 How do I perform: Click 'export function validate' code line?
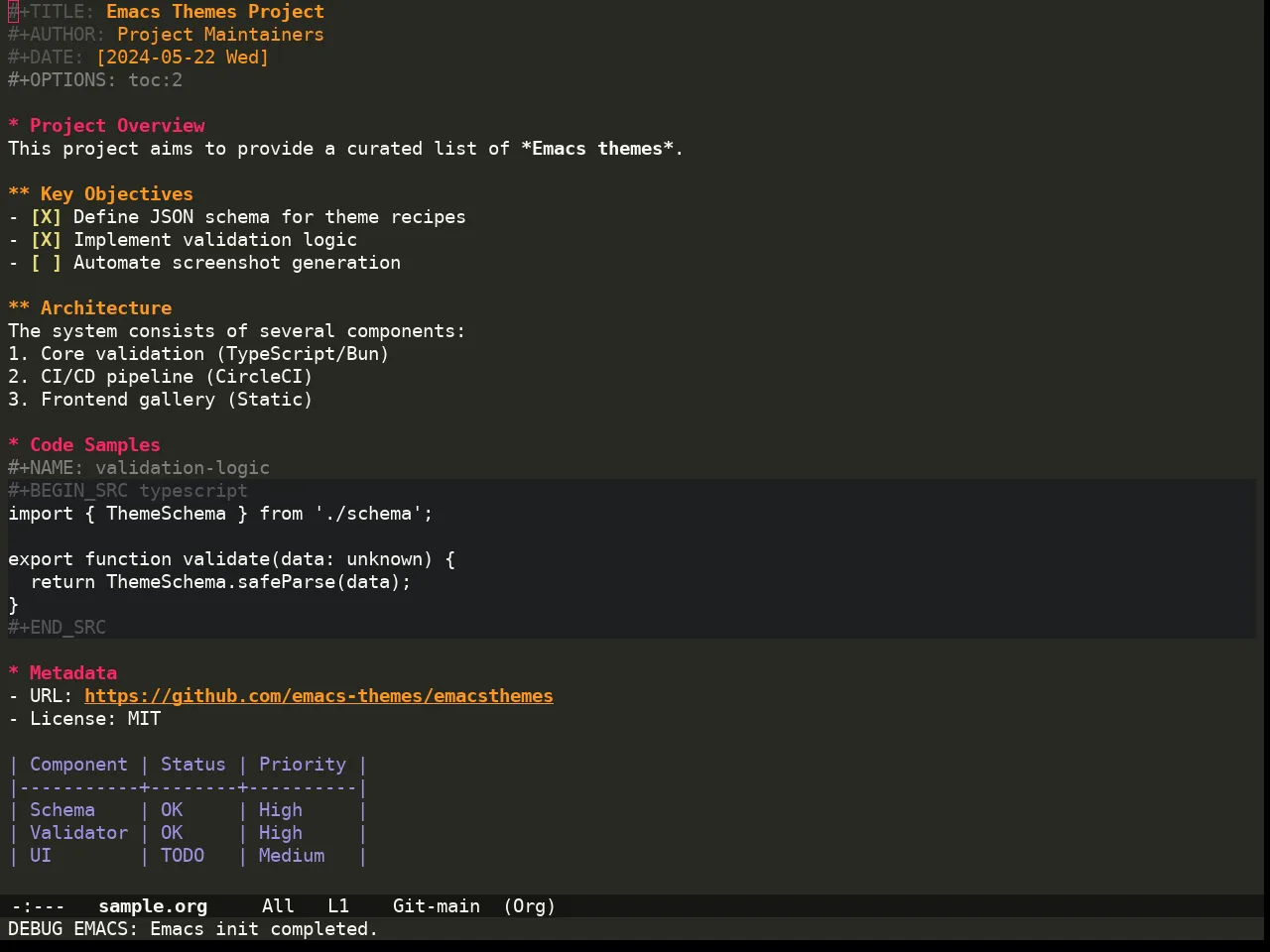231,559
